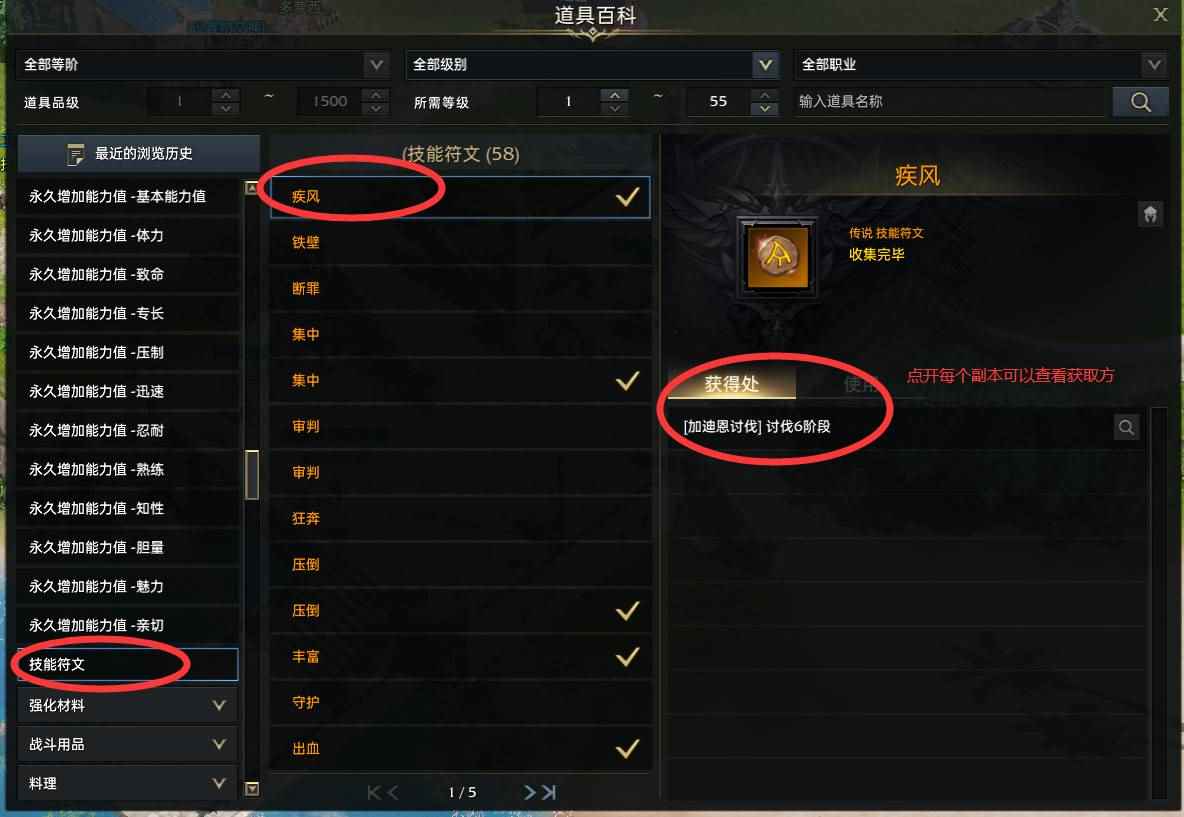Close the 道具百科 window
The height and width of the screenshot is (817, 1184).
(x=1161, y=14)
